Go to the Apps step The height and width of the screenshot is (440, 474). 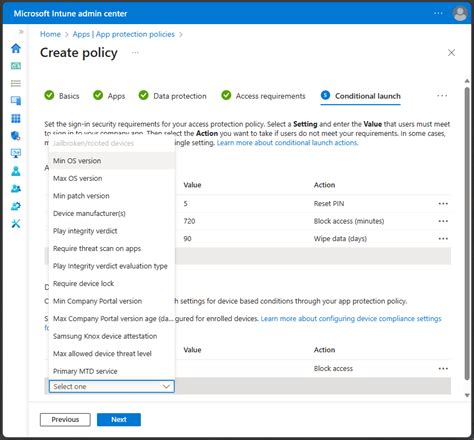pos(109,96)
